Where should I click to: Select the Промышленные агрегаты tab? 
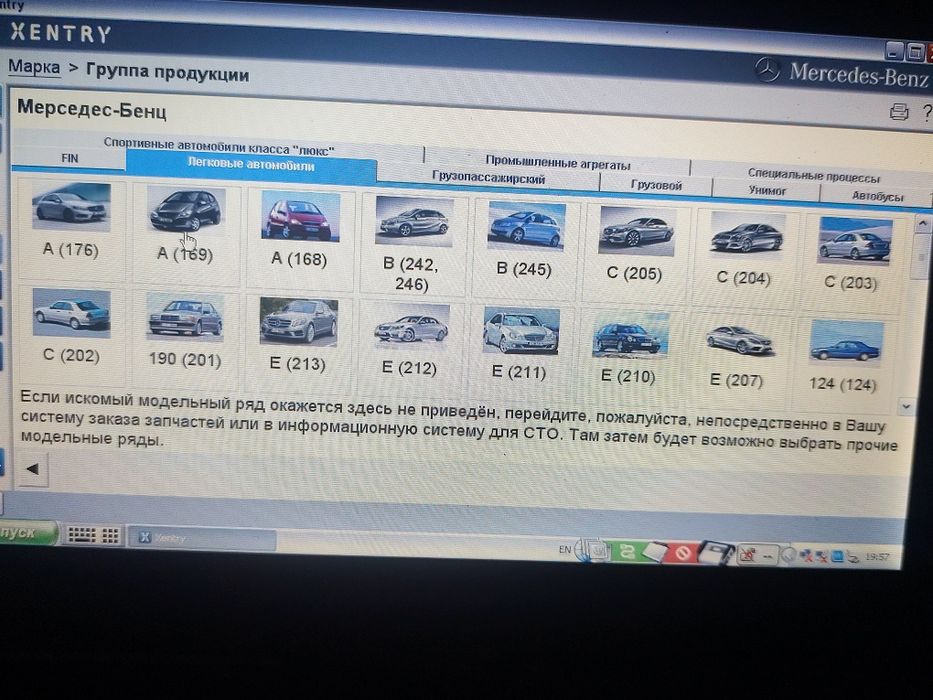pos(558,162)
